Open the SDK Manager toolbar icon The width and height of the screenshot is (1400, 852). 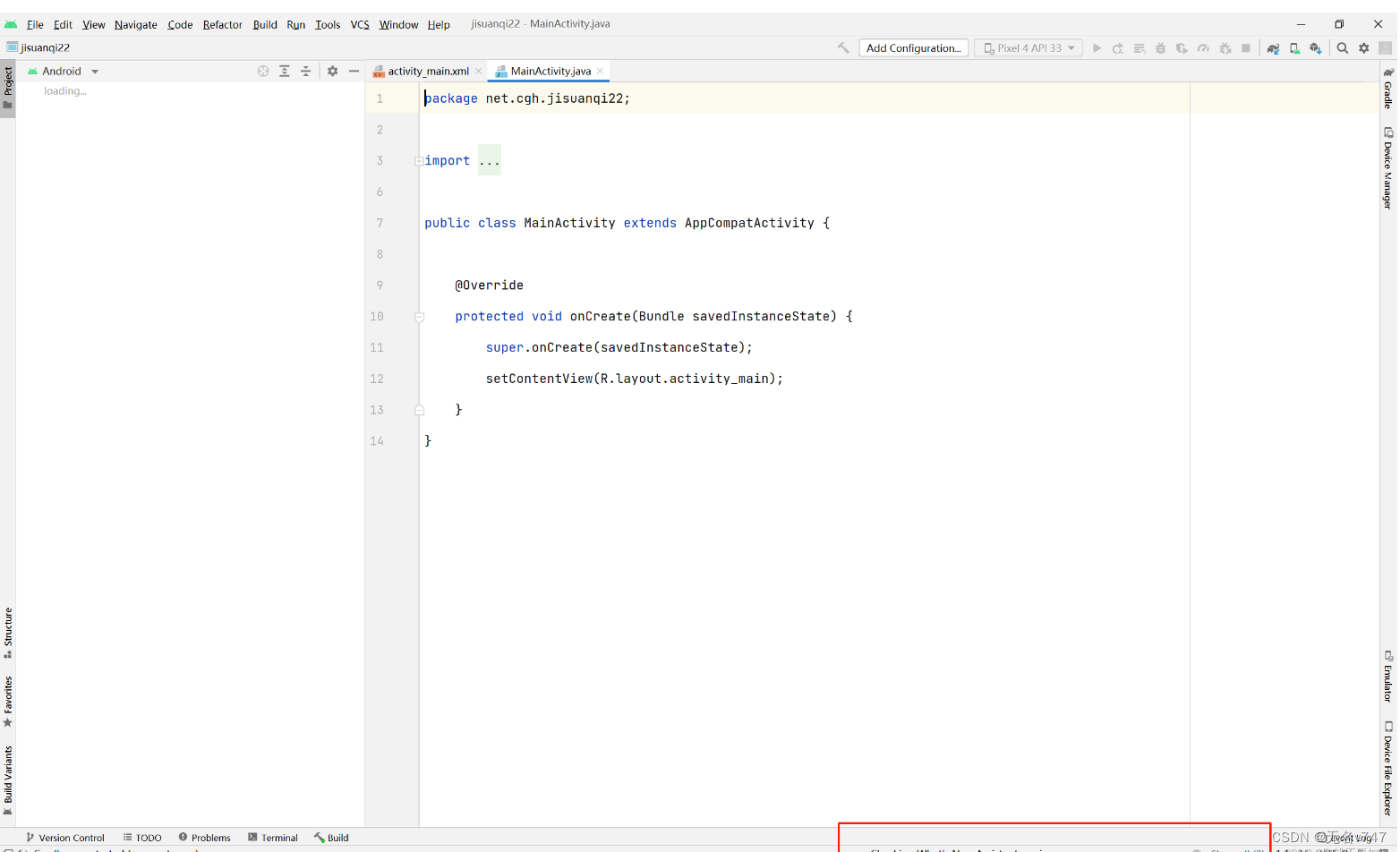click(1316, 48)
